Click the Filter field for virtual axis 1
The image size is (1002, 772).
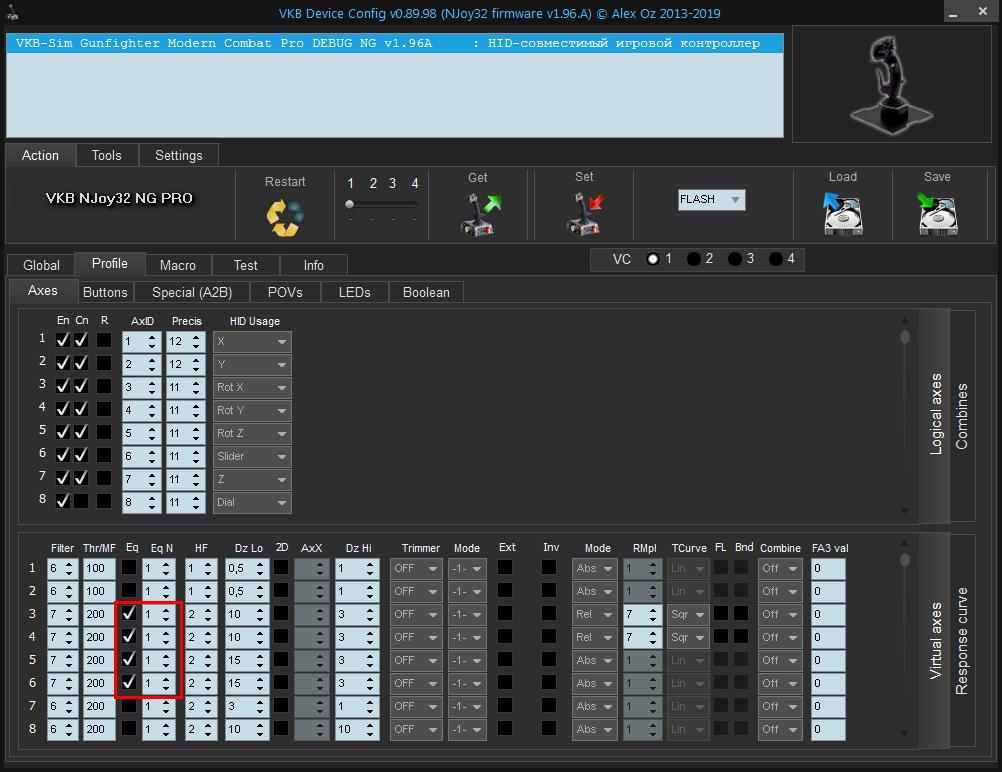coord(63,569)
